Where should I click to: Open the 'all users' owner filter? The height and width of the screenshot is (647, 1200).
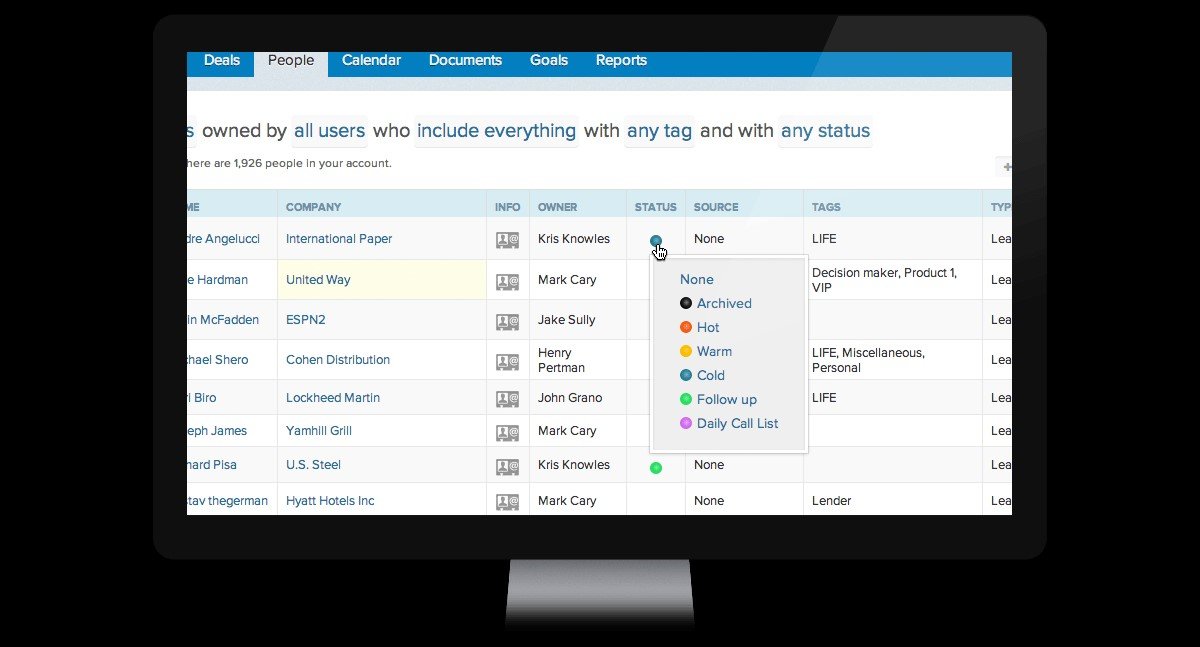[x=329, y=131]
